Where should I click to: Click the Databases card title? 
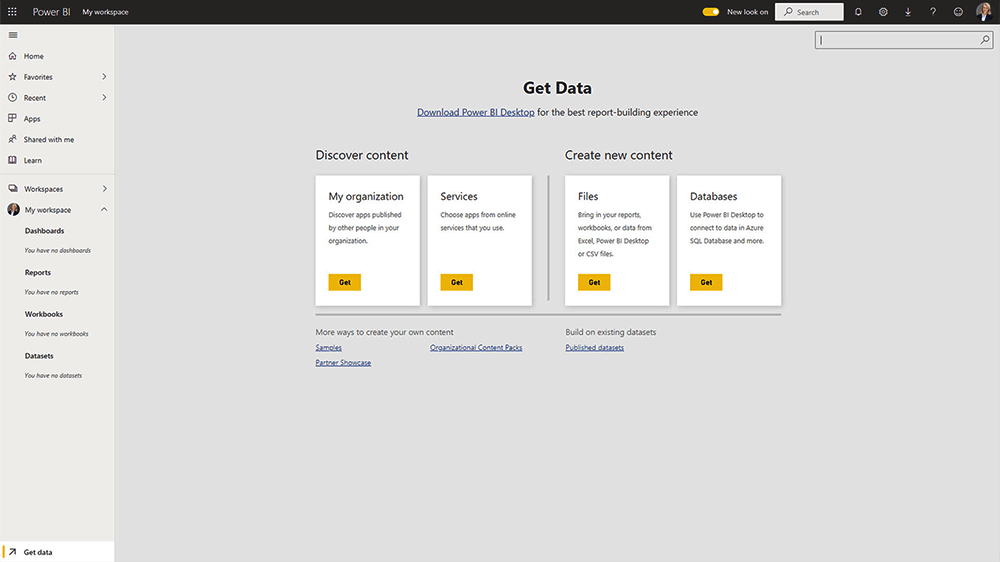click(x=713, y=196)
